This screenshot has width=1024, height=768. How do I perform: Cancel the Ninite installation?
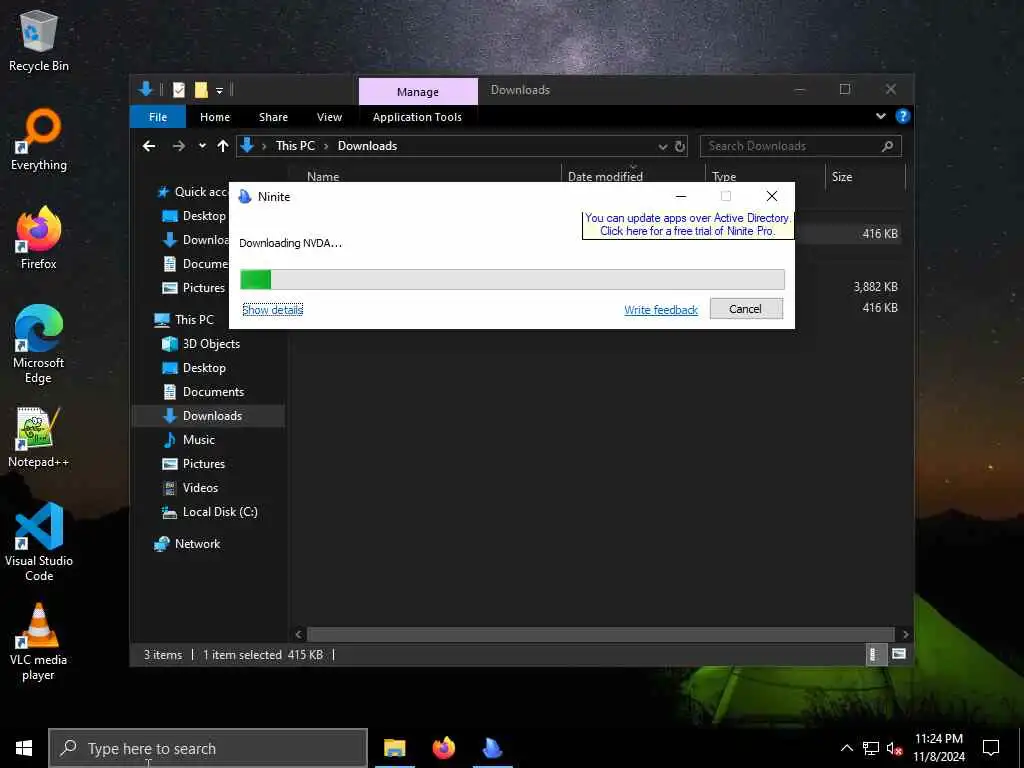[x=746, y=309]
